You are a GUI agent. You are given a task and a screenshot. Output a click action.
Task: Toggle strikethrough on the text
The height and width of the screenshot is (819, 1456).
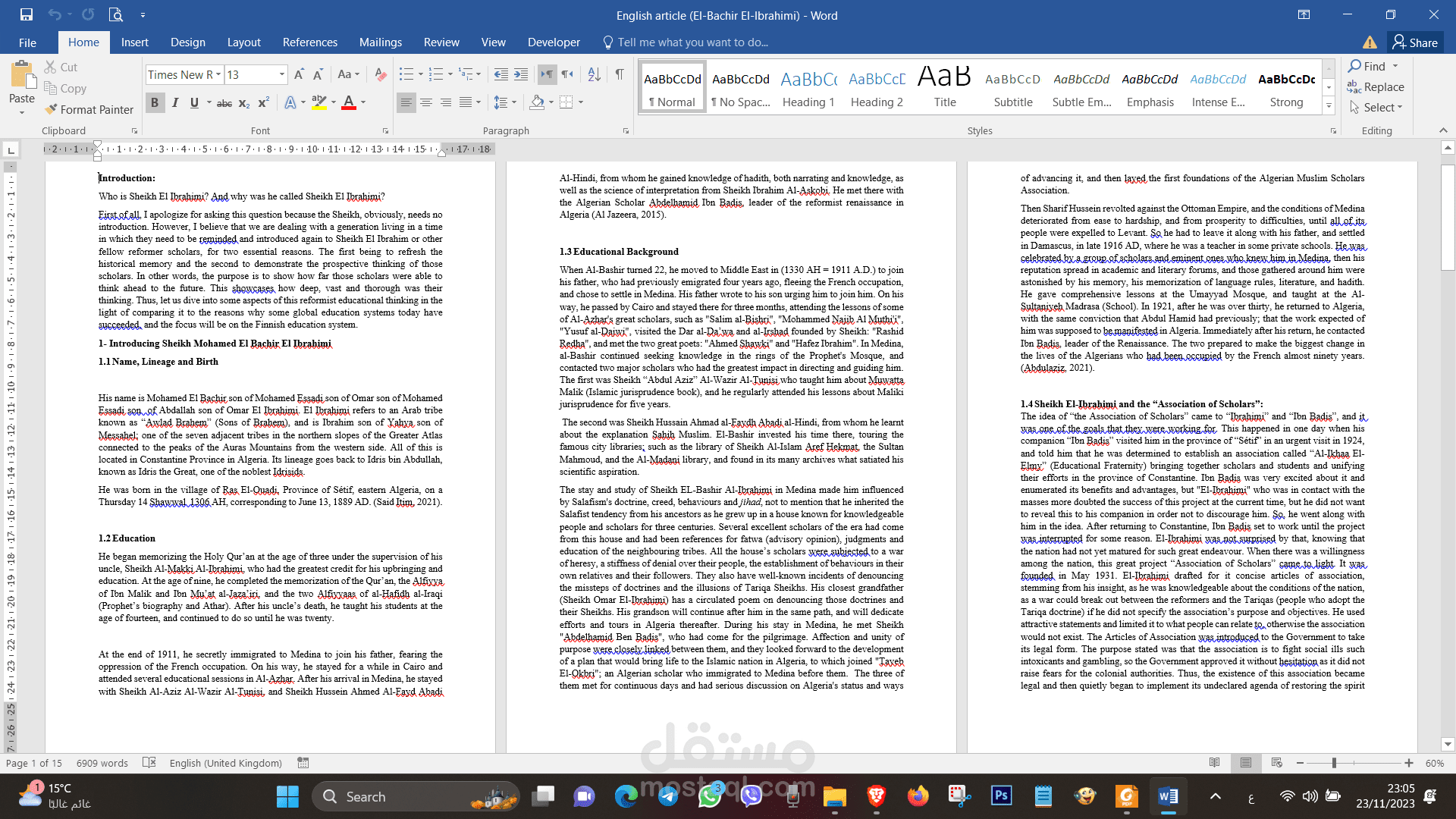[224, 103]
